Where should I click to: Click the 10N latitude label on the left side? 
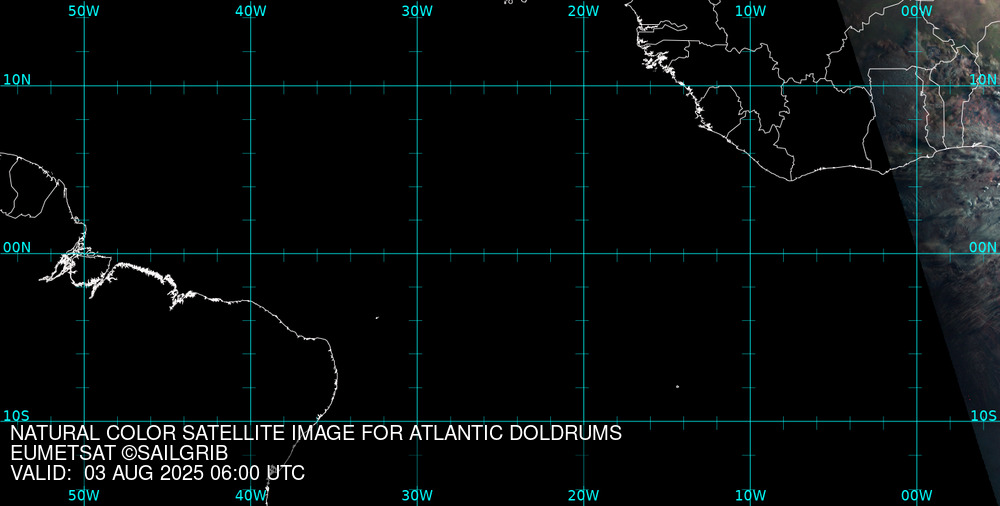[17, 80]
